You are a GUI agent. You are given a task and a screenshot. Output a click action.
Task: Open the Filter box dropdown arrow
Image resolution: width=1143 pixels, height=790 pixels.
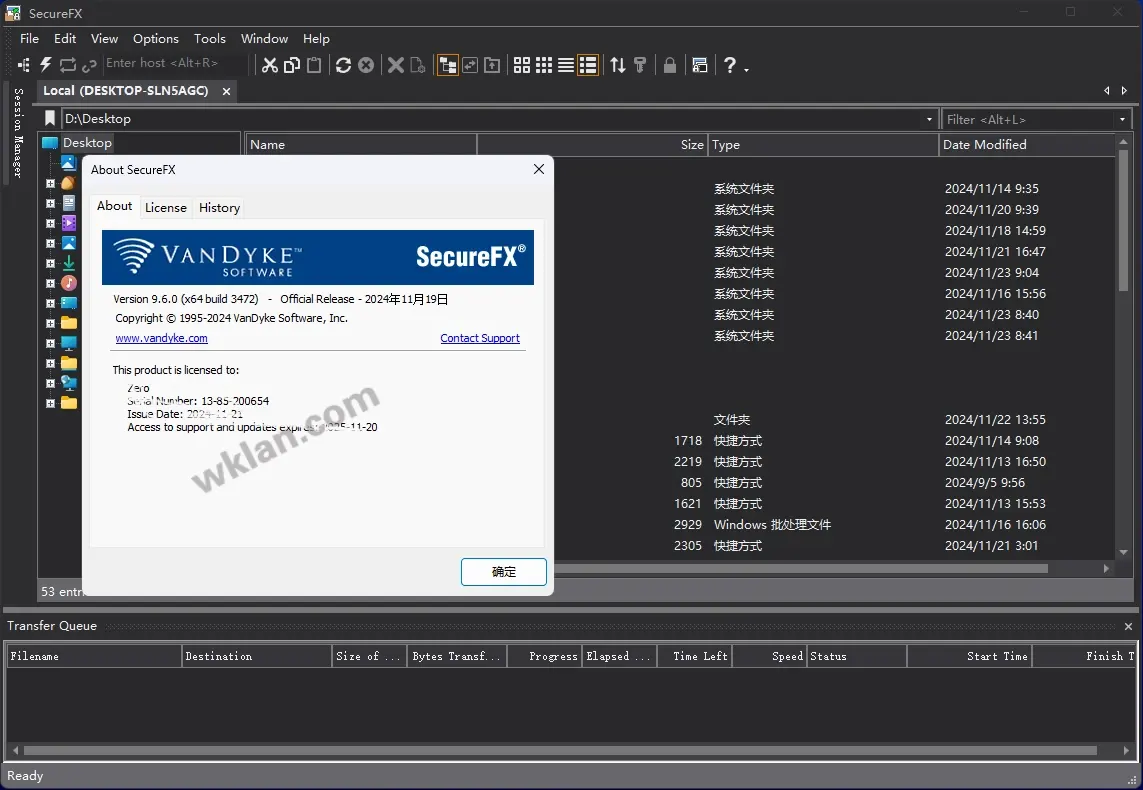[x=1122, y=119]
